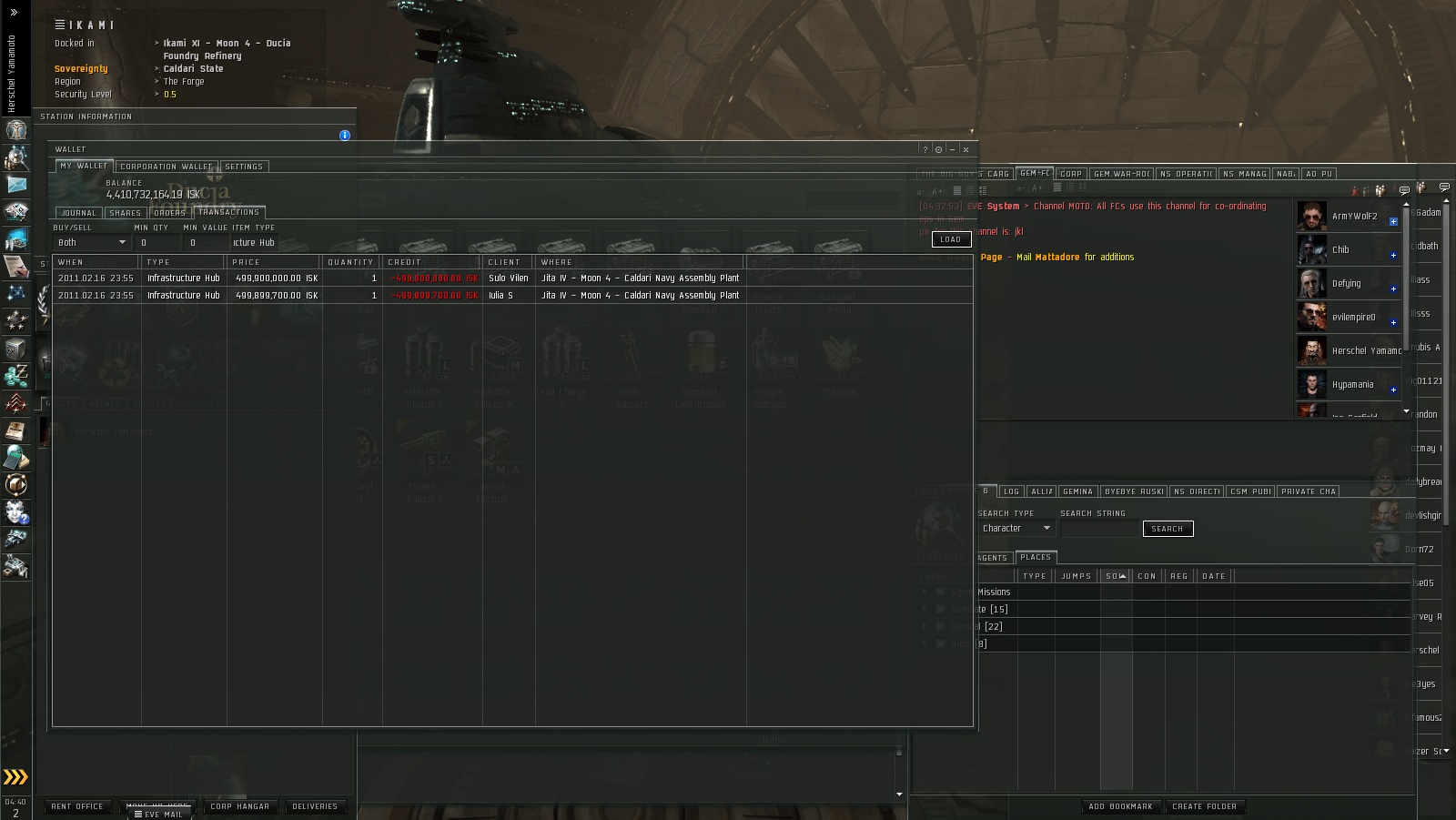The height and width of the screenshot is (820, 1456).
Task: Select chat member ArmyWolf2 portrait
Action: point(1311,217)
